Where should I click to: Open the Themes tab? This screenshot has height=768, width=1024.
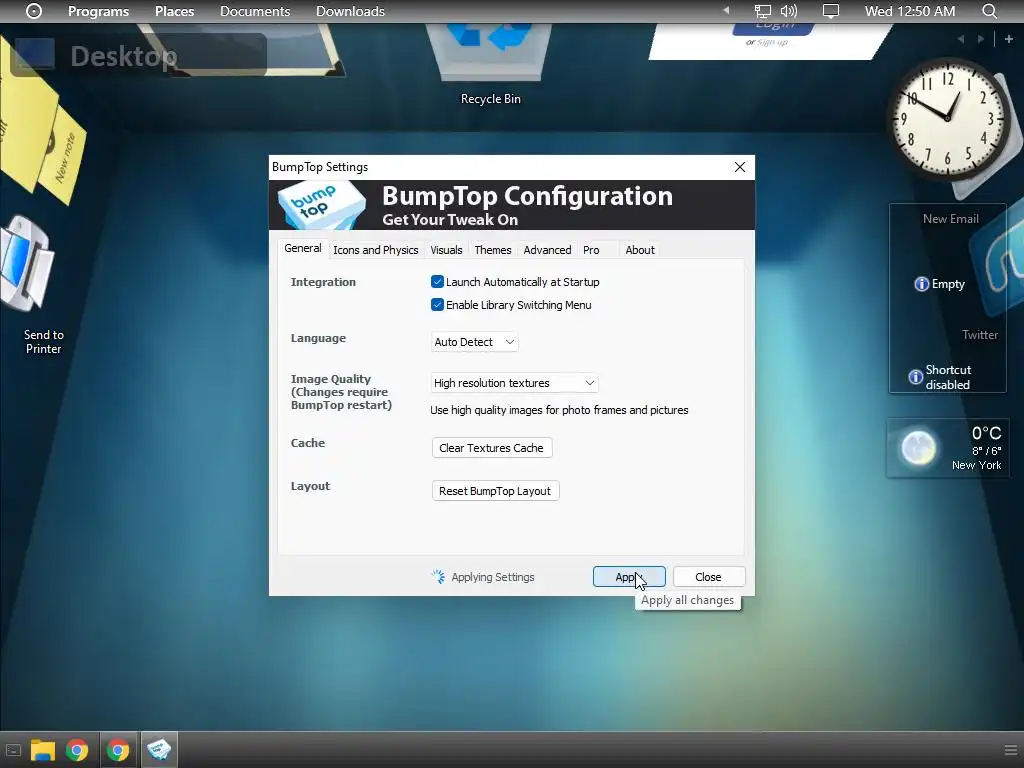492,249
